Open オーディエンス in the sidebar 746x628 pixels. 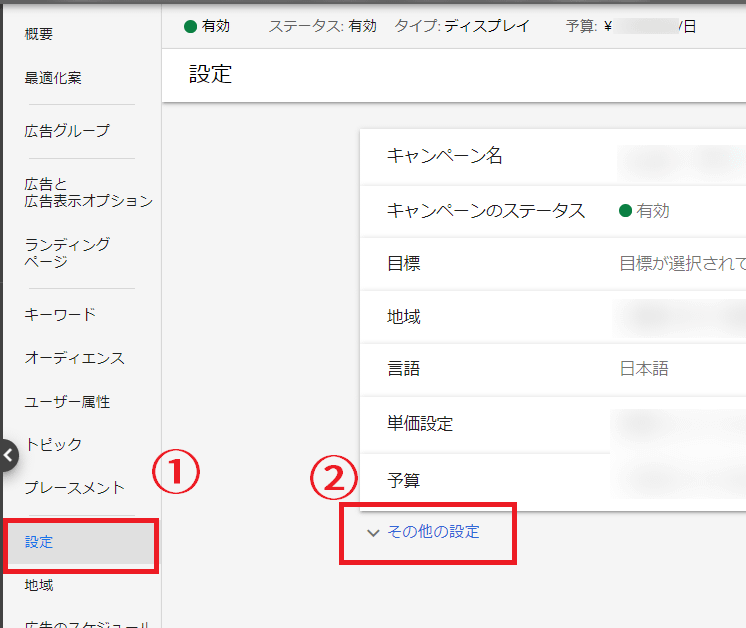[74, 358]
